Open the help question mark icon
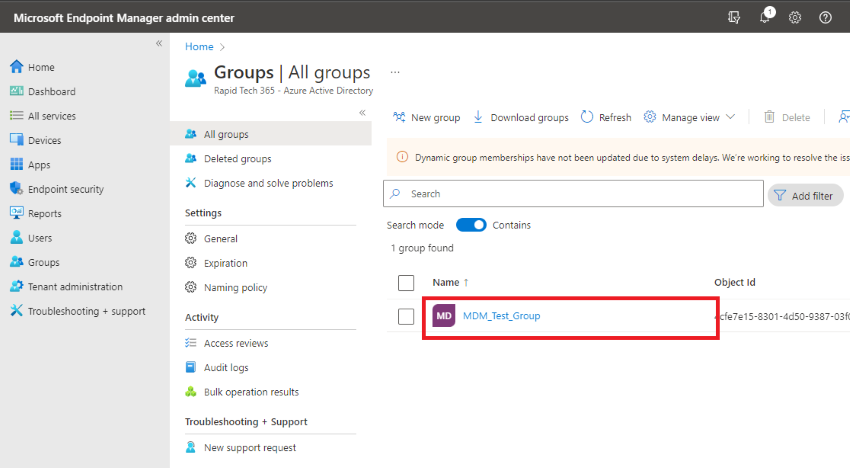The height and width of the screenshot is (468, 850). [x=825, y=17]
